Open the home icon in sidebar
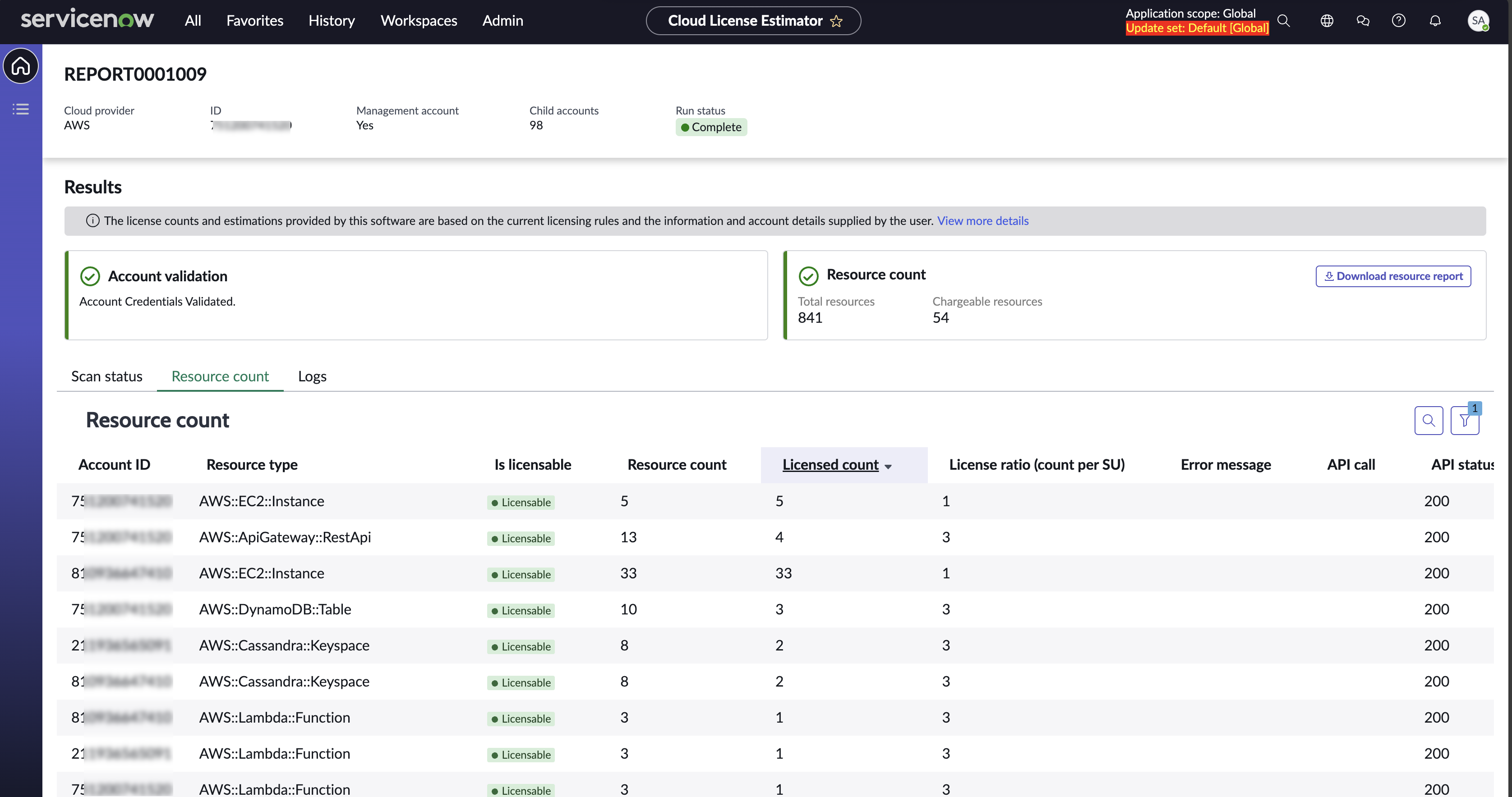Viewport: 1512px width, 797px height. pos(21,66)
